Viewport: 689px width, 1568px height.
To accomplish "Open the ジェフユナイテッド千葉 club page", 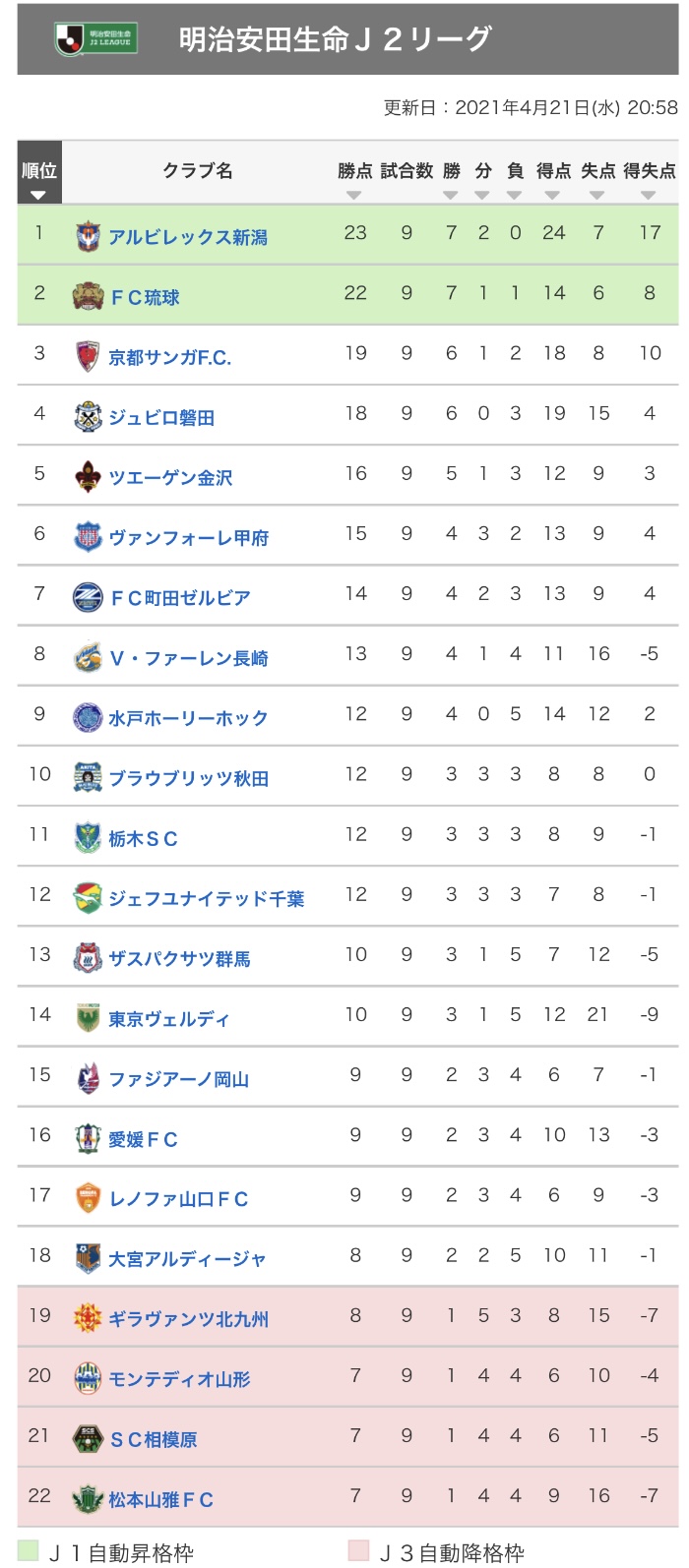I will [206, 898].
